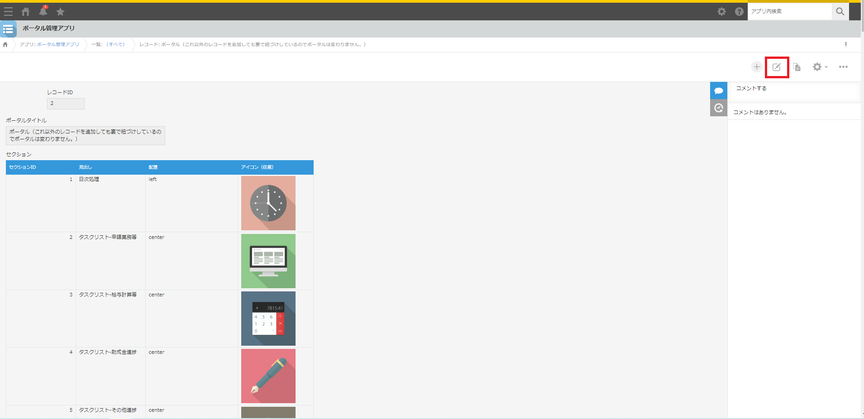Screen dimensions: 864x419
Task: Open the hamburger navigation menu
Action: pos(8,12)
